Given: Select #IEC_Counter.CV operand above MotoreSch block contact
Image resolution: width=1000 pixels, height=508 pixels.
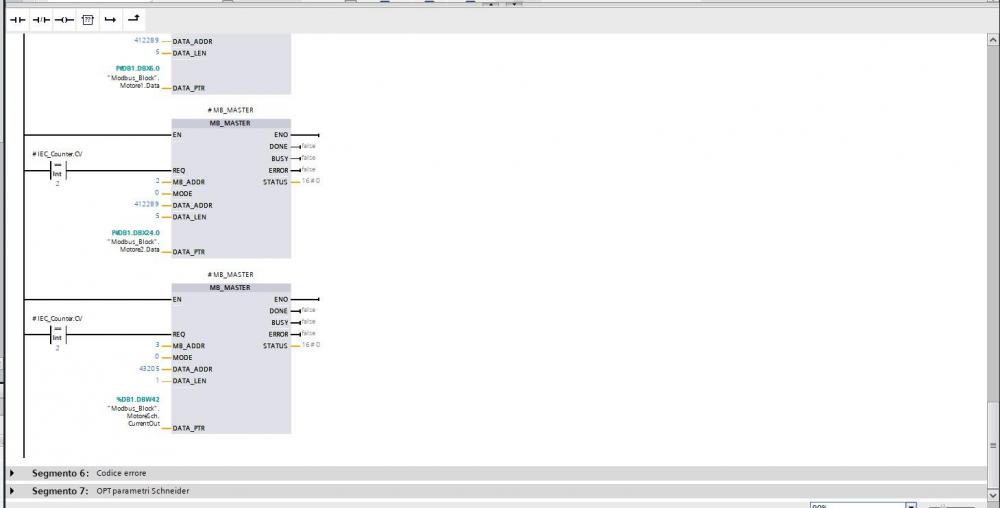Looking at the screenshot, I should click(57, 318).
